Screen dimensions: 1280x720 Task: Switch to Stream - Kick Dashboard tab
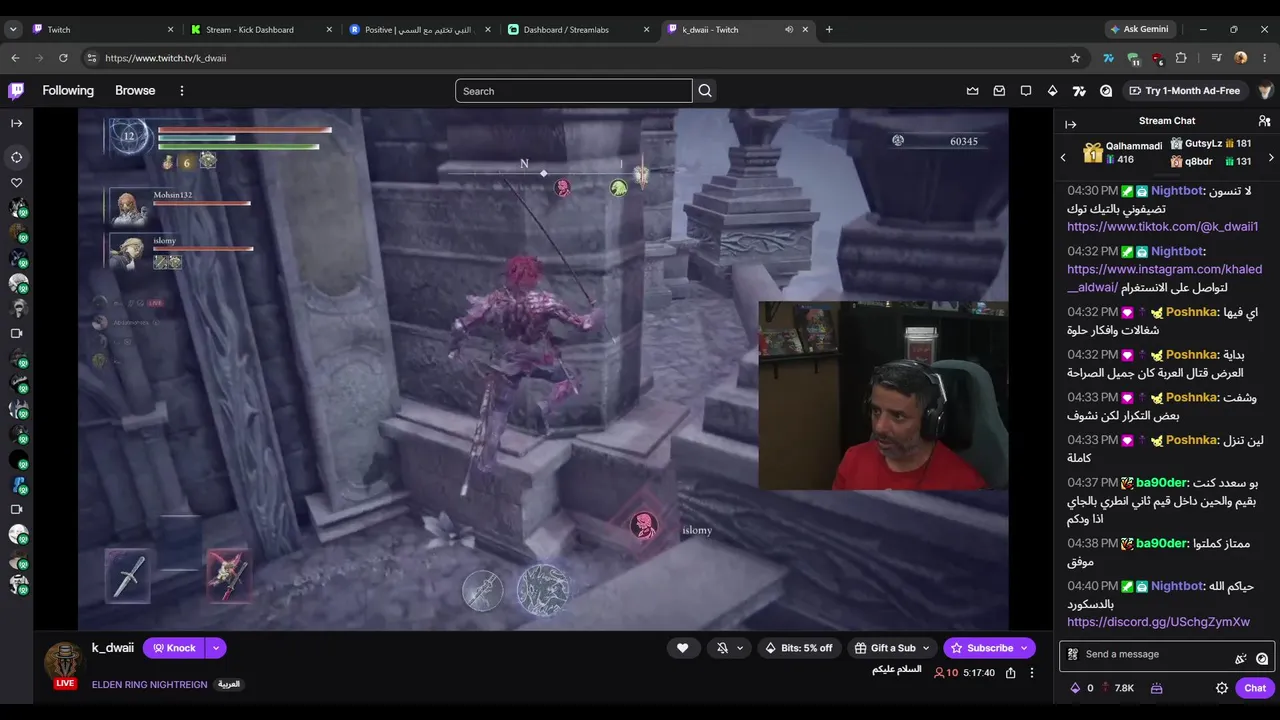click(263, 29)
